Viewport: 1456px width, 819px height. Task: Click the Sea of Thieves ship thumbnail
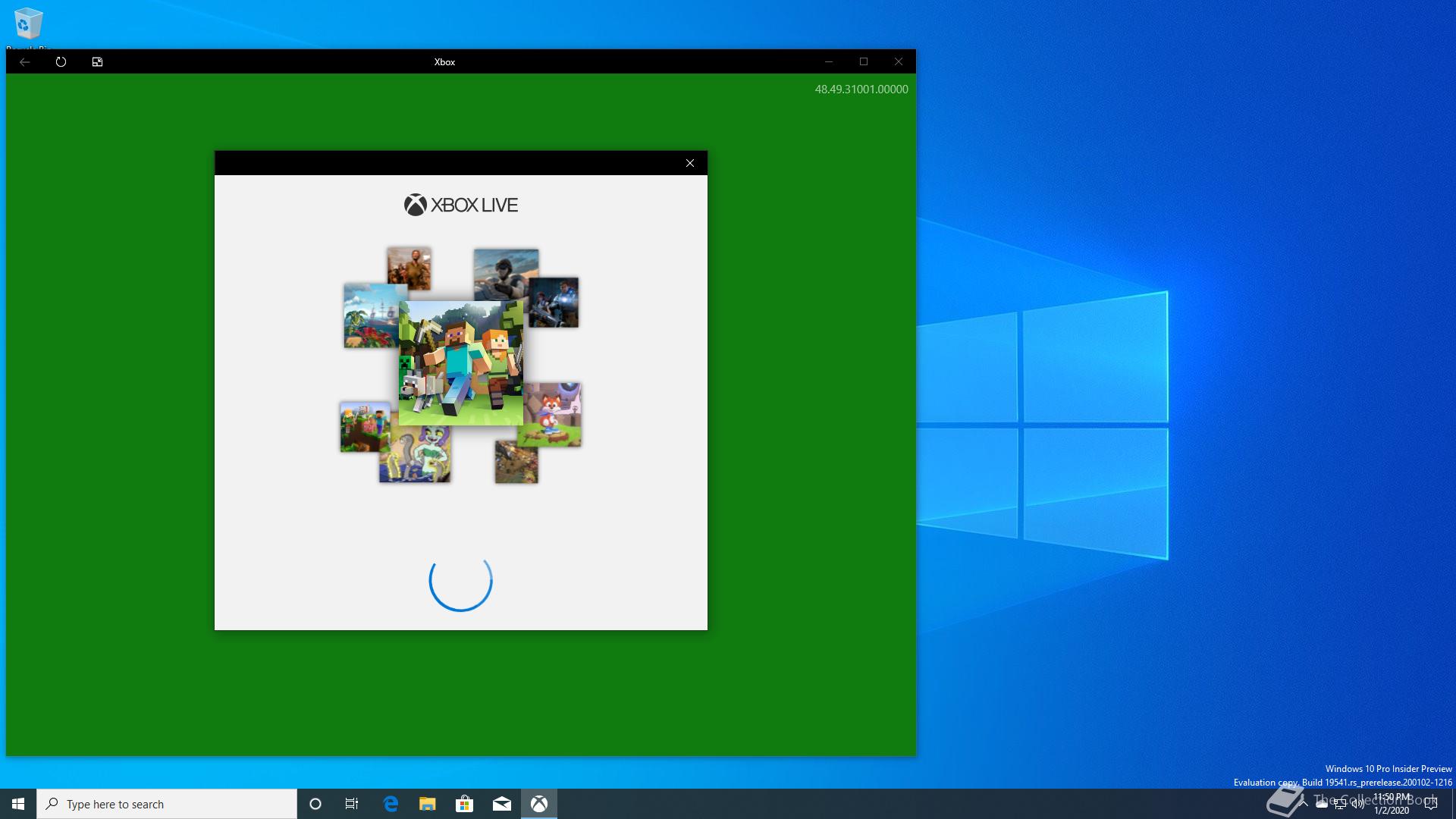point(371,315)
